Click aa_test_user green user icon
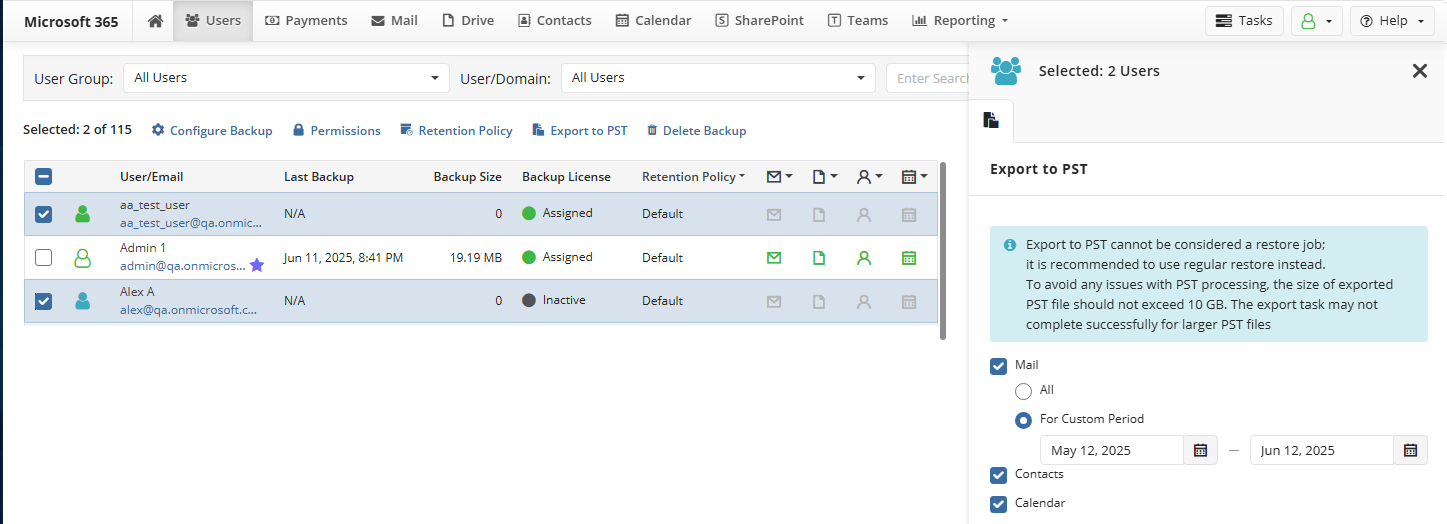 [82, 214]
